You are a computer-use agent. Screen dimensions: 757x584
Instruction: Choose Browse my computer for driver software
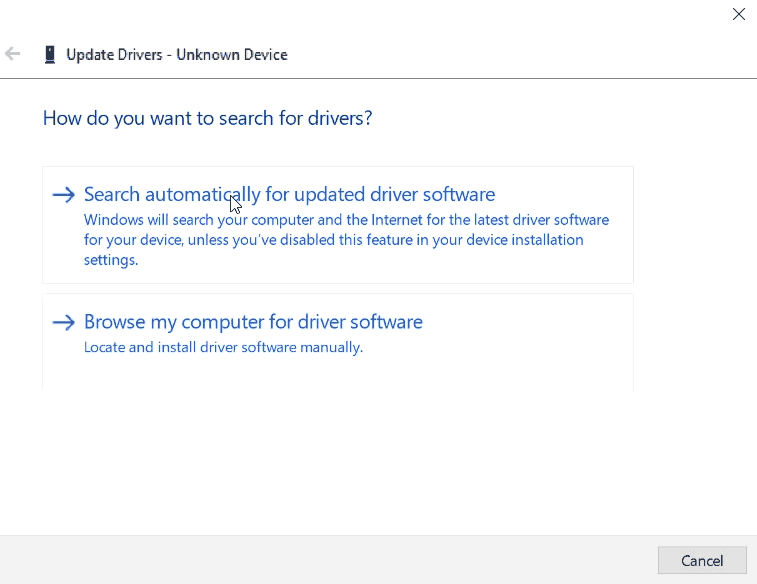click(337, 342)
